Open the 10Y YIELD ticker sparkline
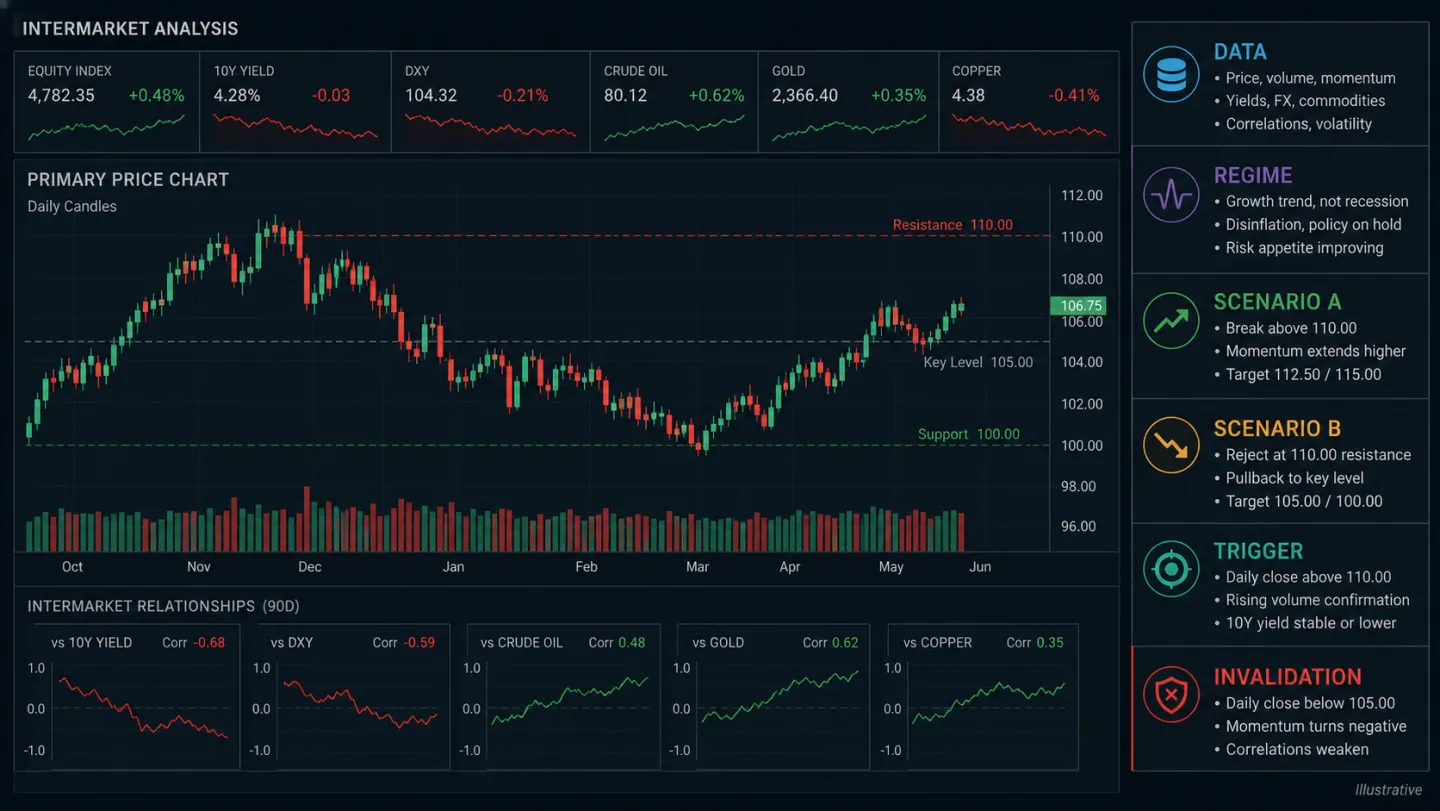This screenshot has height=811, width=1440. (x=295, y=127)
